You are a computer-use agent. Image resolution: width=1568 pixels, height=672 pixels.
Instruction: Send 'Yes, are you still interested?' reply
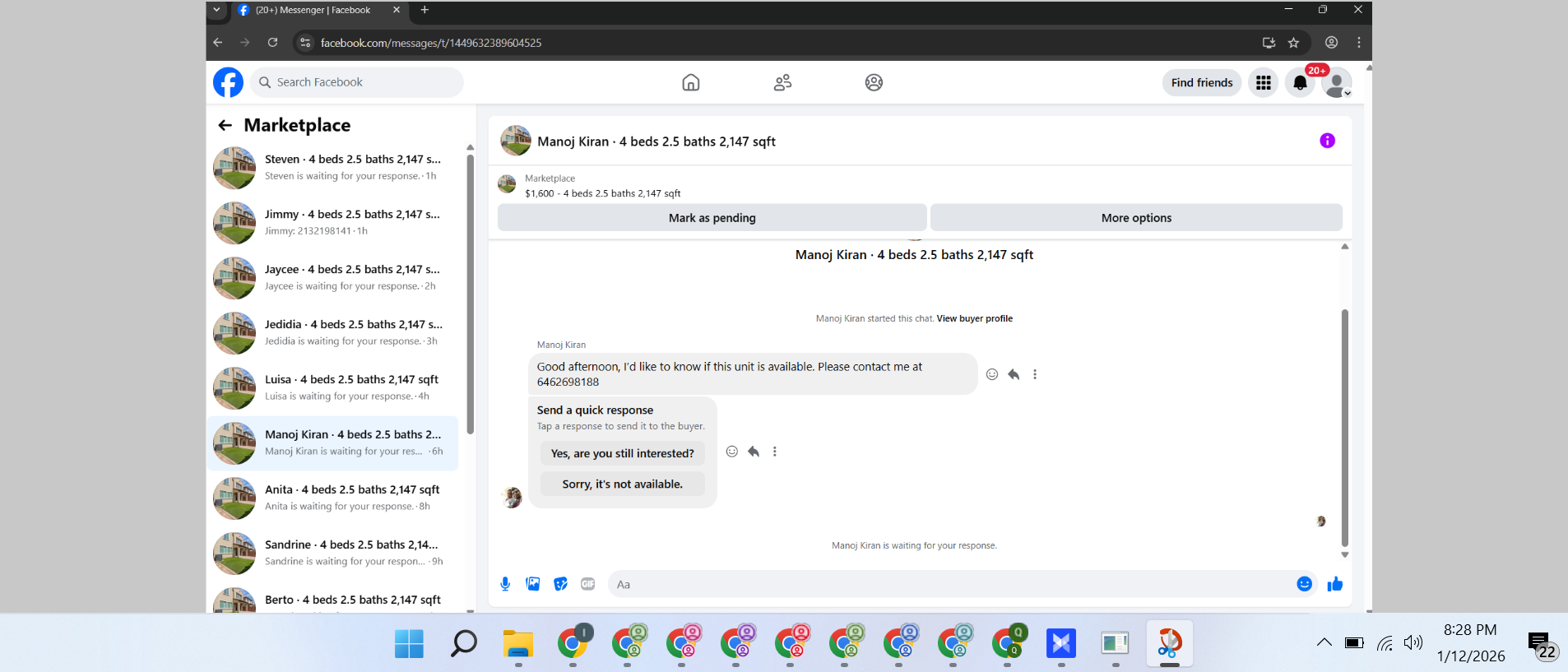point(623,453)
